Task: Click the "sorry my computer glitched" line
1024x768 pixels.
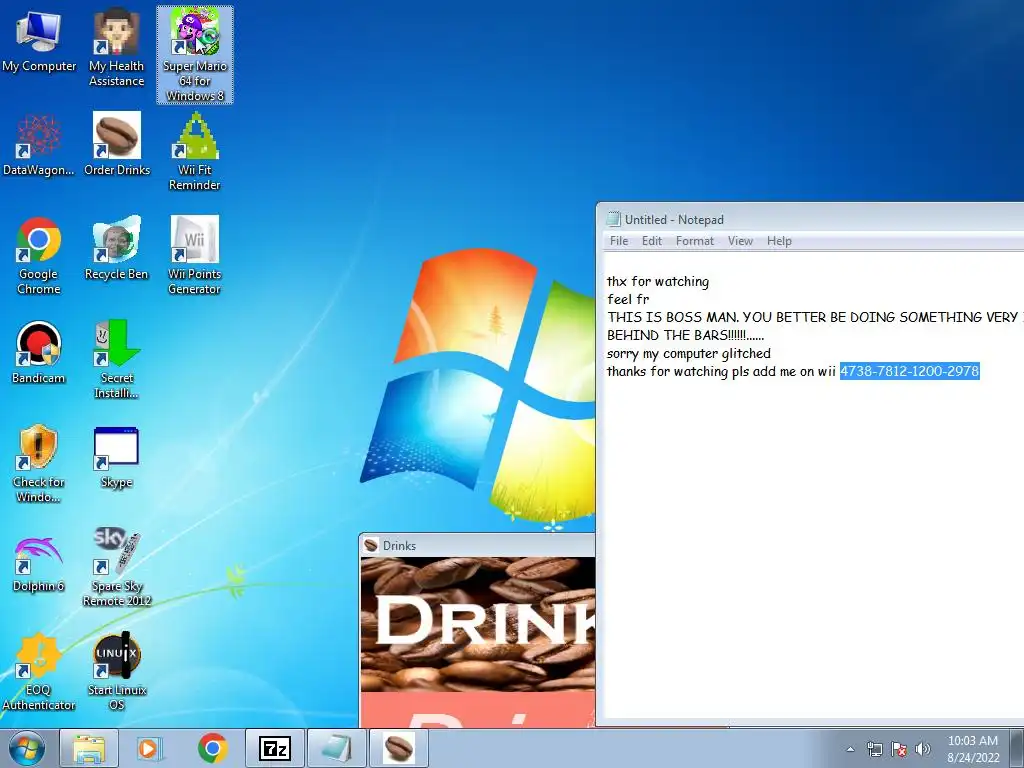Action: point(689,353)
